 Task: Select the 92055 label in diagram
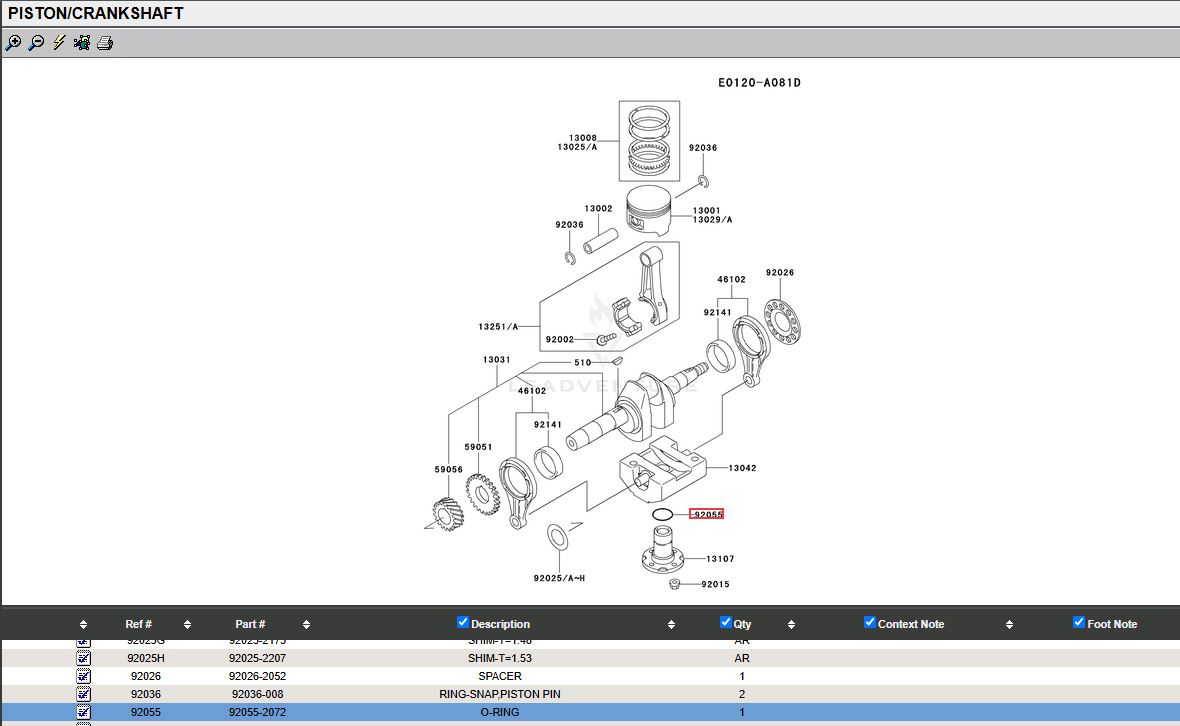pyautogui.click(x=707, y=514)
